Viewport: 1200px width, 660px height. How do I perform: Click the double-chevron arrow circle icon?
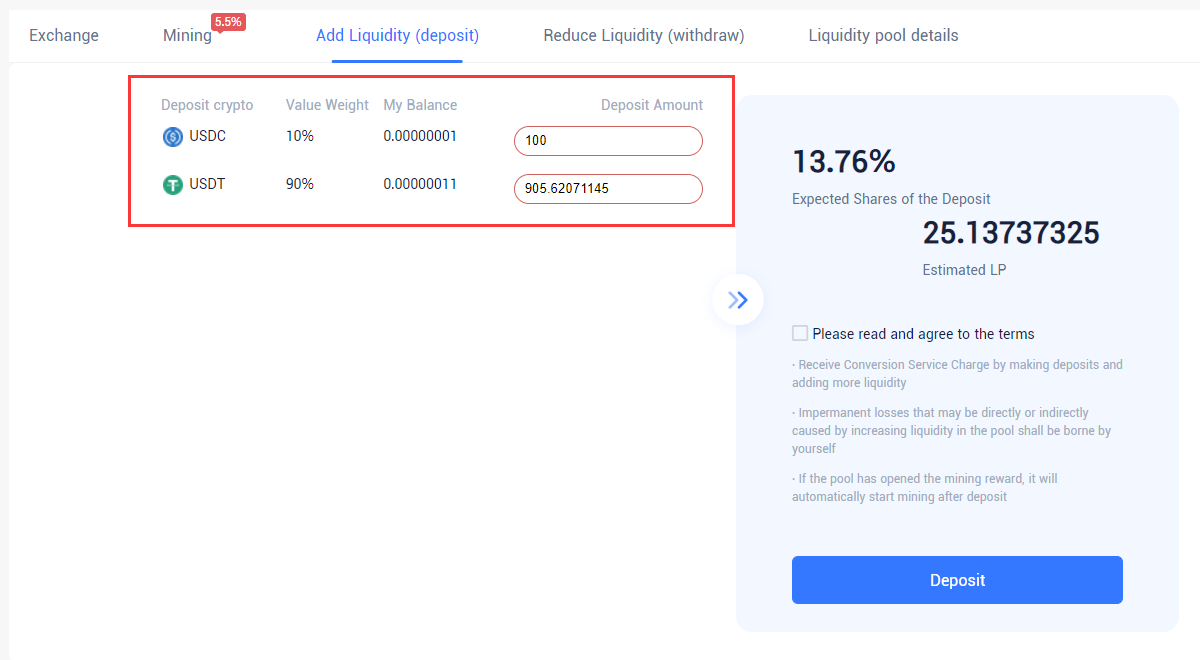click(738, 299)
